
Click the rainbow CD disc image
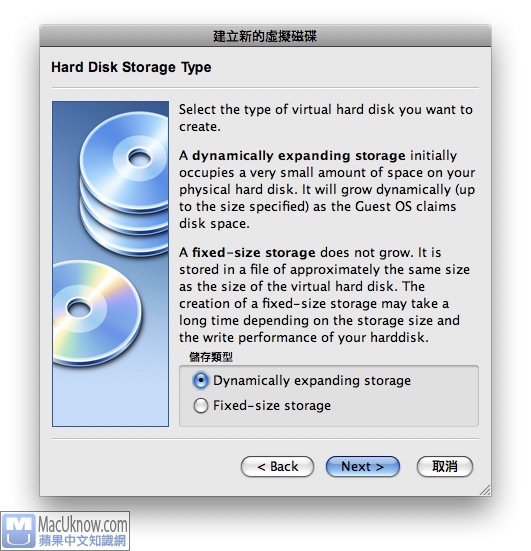(x=97, y=313)
